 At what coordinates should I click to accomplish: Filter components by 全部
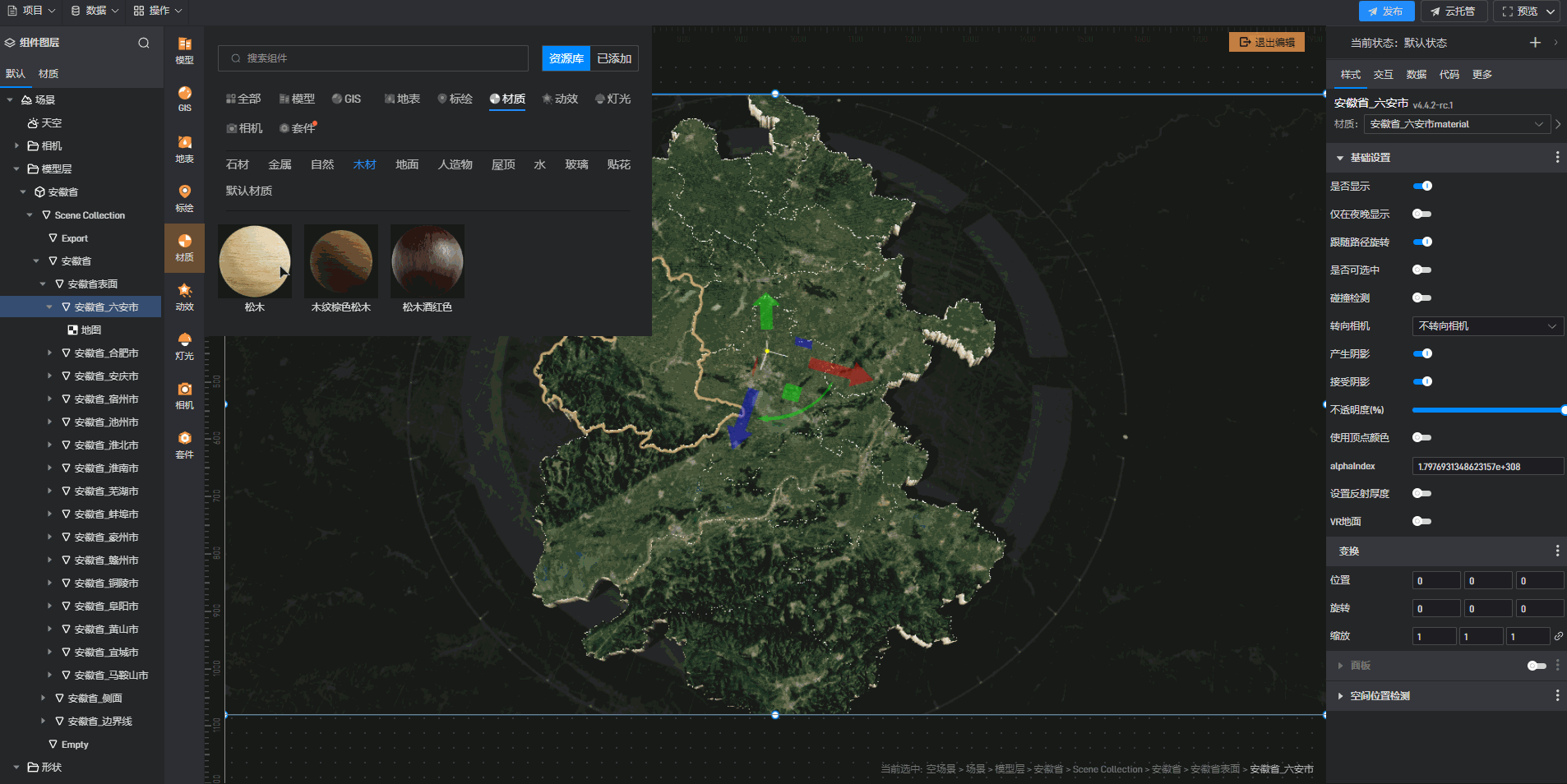[x=243, y=99]
